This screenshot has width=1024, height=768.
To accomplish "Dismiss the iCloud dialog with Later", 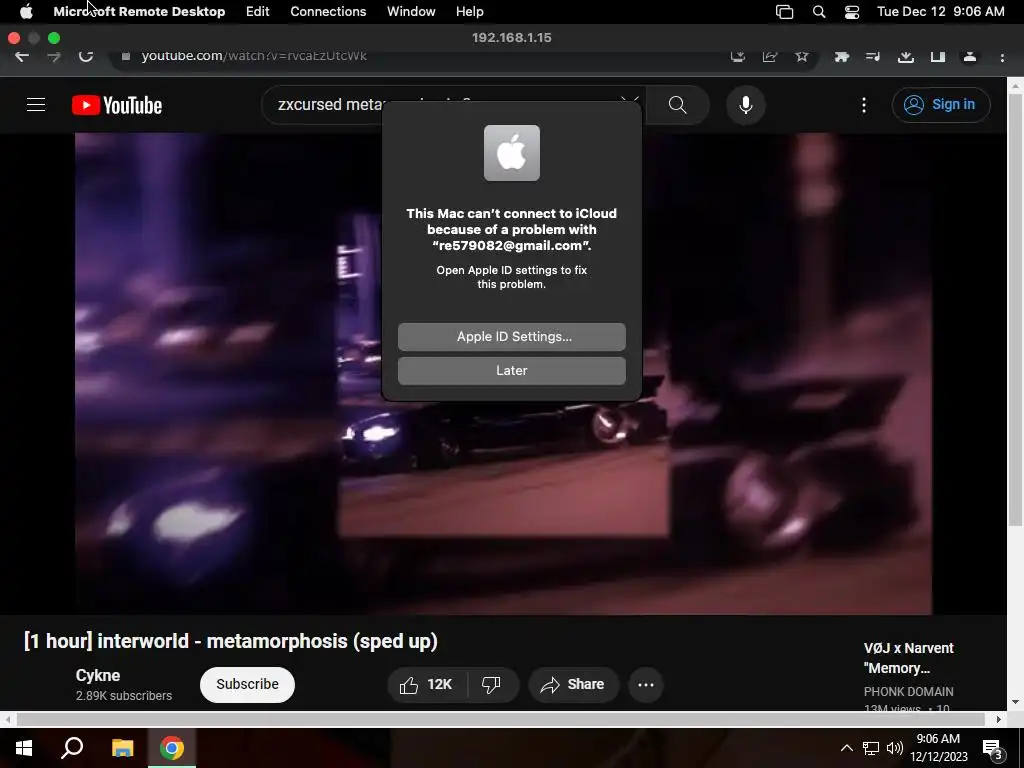I will tap(511, 370).
